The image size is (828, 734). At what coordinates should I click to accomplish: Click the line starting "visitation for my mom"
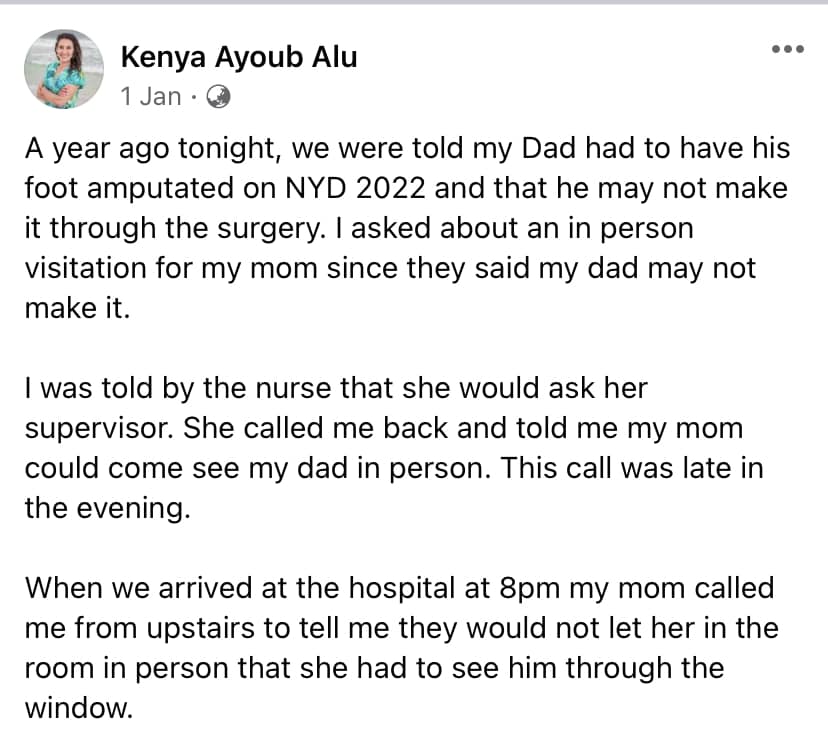pos(390,268)
